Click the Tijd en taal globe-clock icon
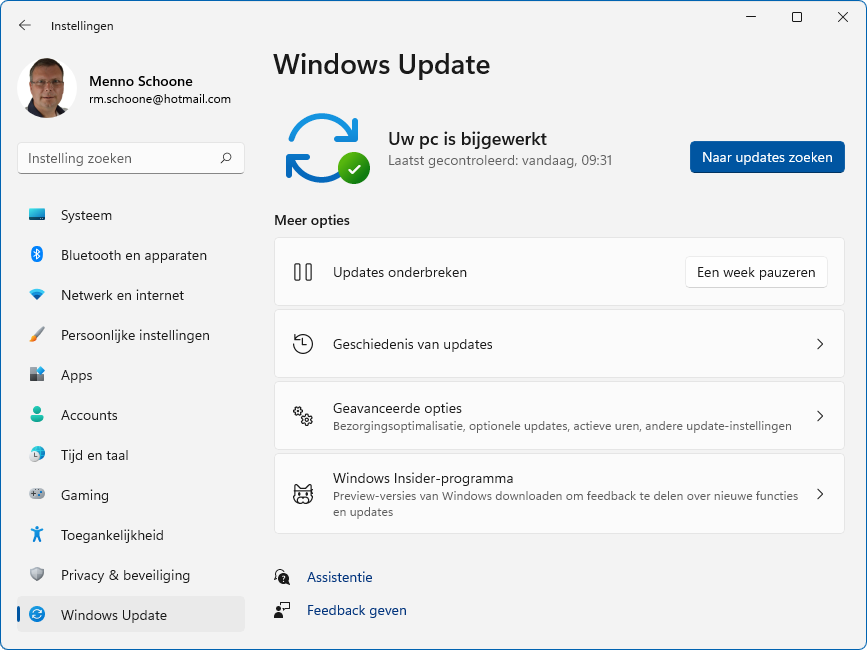Viewport: 867px width, 650px height. (x=37, y=454)
